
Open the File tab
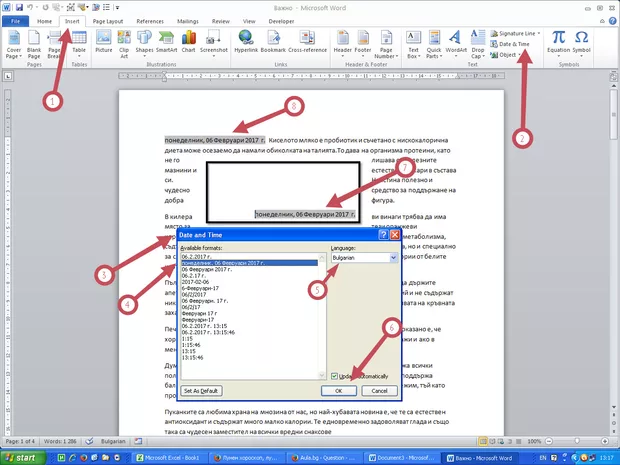[x=15, y=21]
